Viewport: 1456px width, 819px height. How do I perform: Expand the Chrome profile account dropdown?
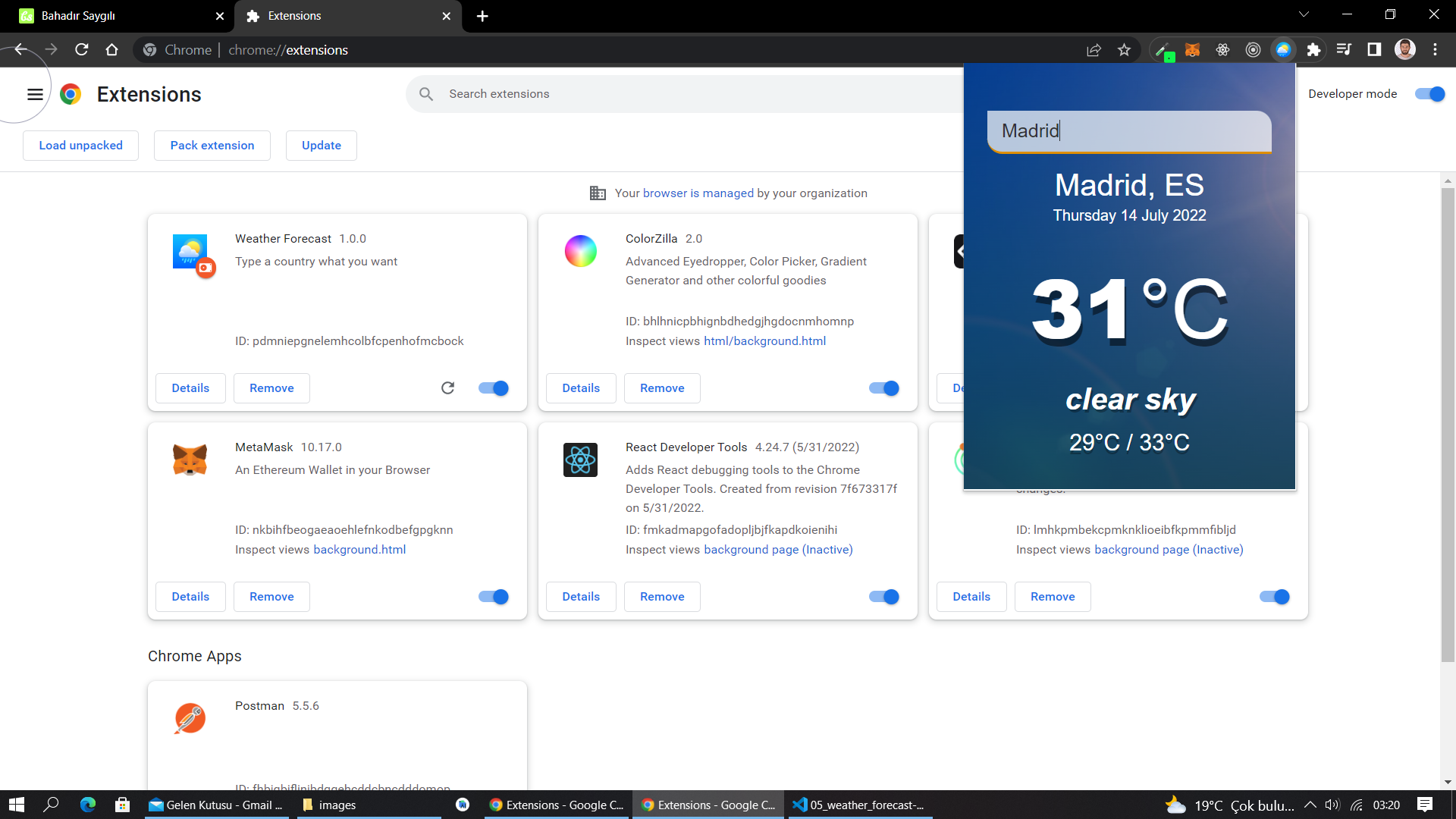tap(1405, 50)
